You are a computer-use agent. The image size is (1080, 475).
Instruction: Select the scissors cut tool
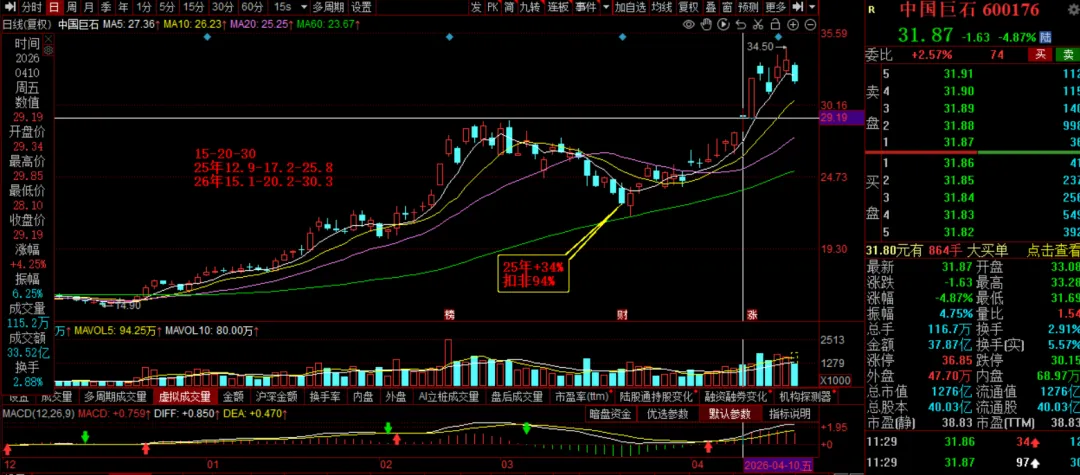pos(758,25)
